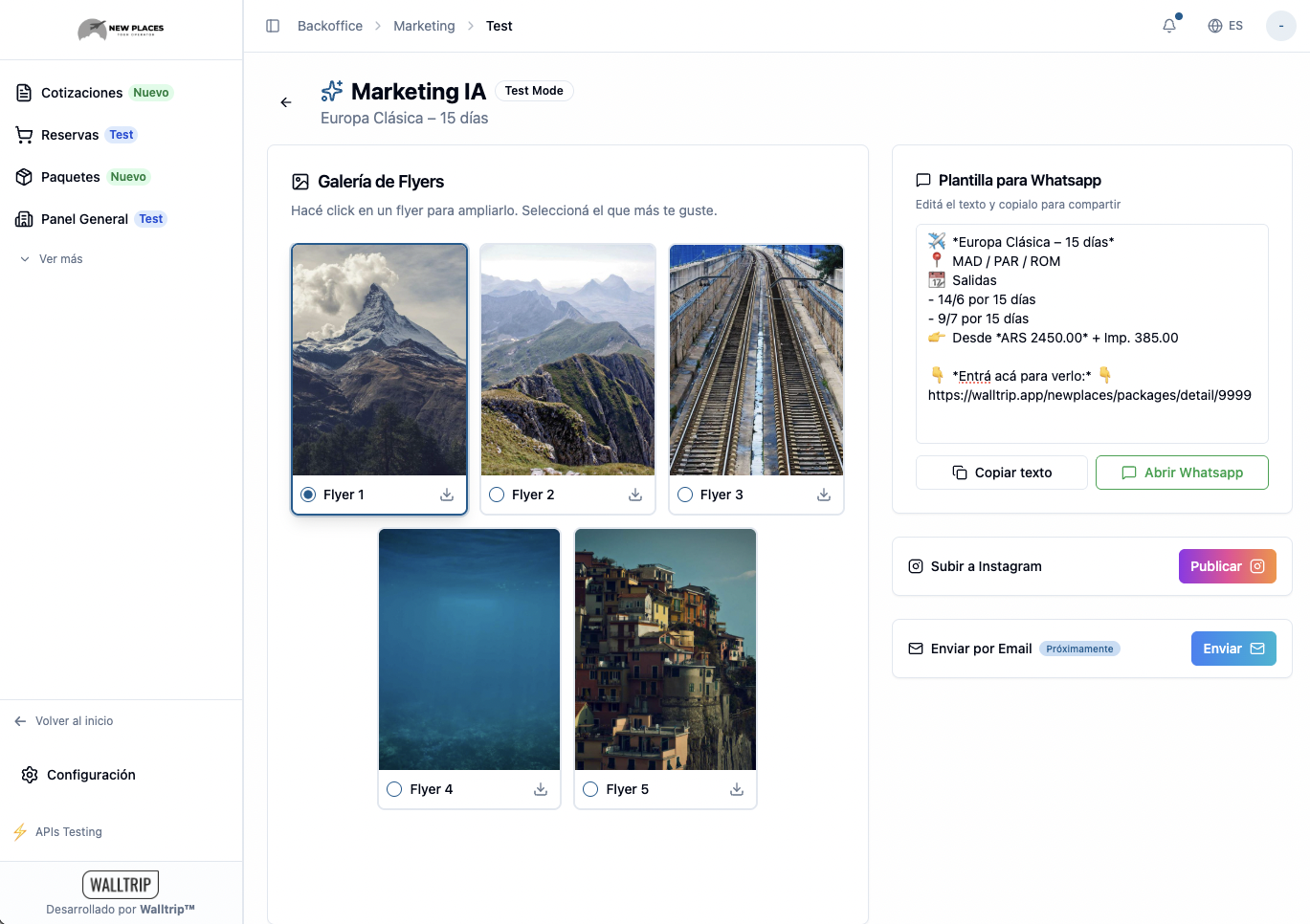The height and width of the screenshot is (924, 1310).
Task: Download Flyer 1
Action: pyautogui.click(x=447, y=495)
